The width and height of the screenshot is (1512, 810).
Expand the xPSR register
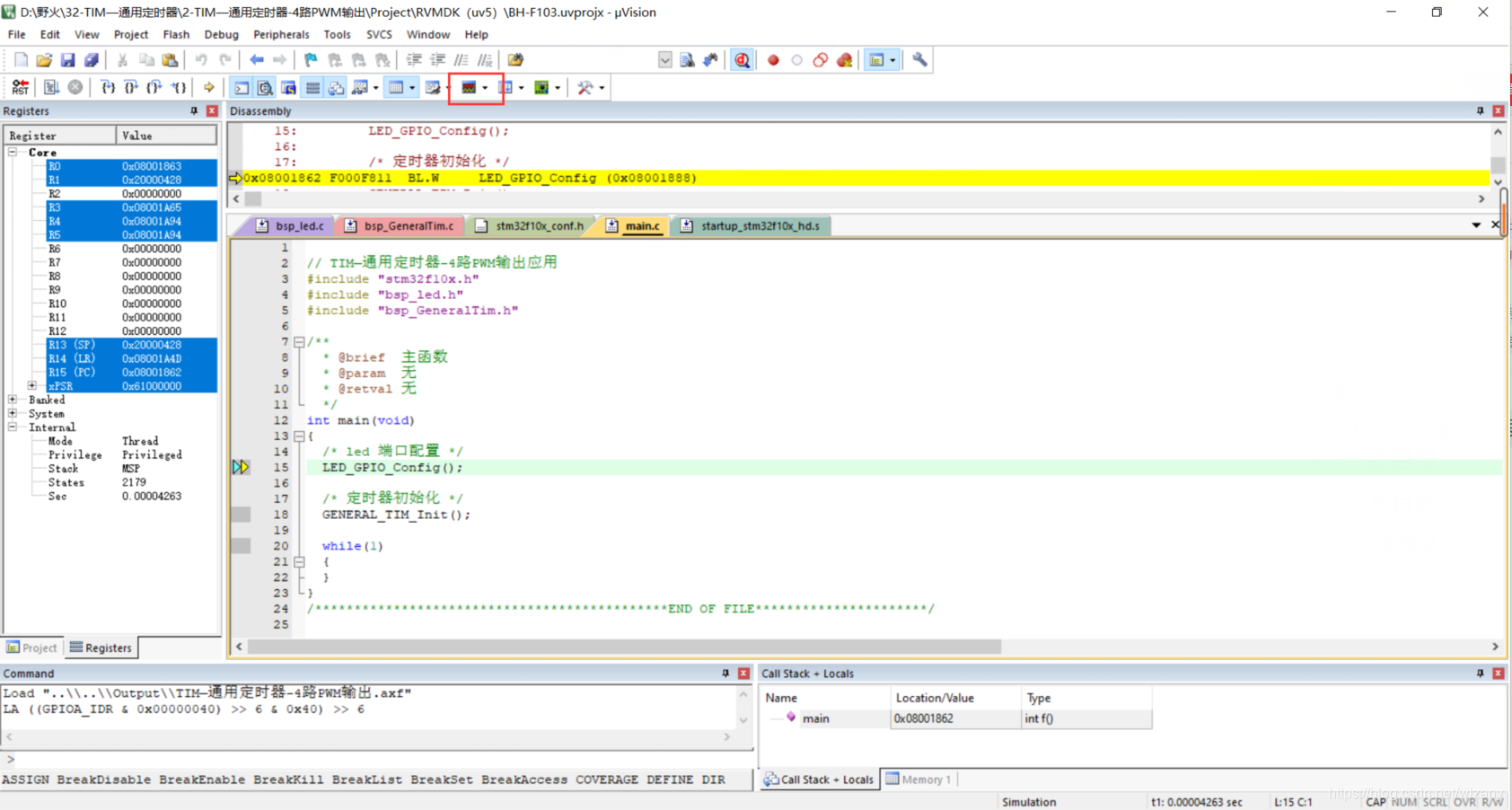coord(32,386)
